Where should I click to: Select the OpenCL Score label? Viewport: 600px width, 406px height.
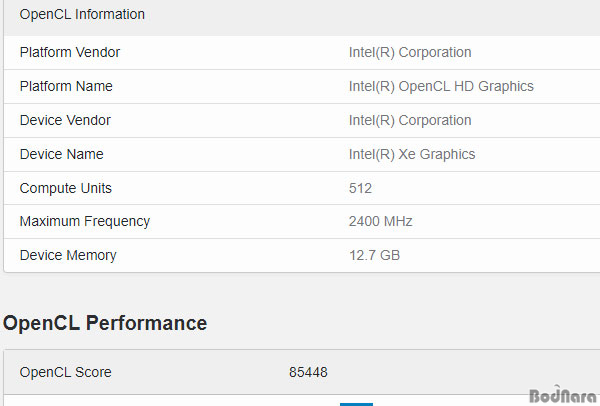65,372
